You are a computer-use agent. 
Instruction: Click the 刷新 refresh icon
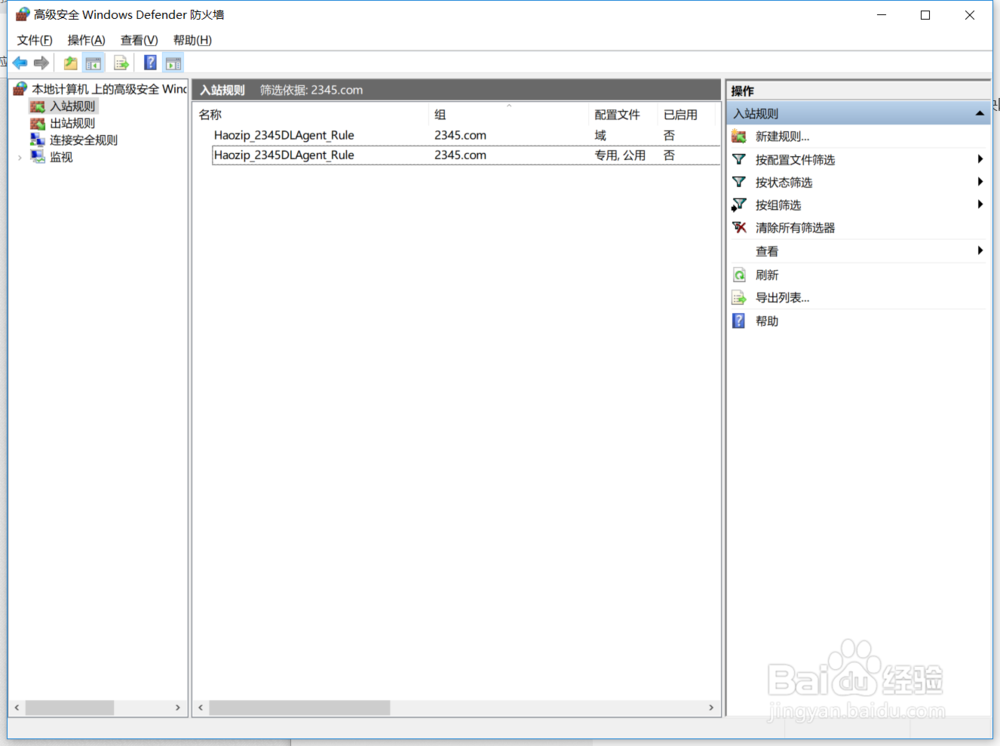click(x=739, y=275)
